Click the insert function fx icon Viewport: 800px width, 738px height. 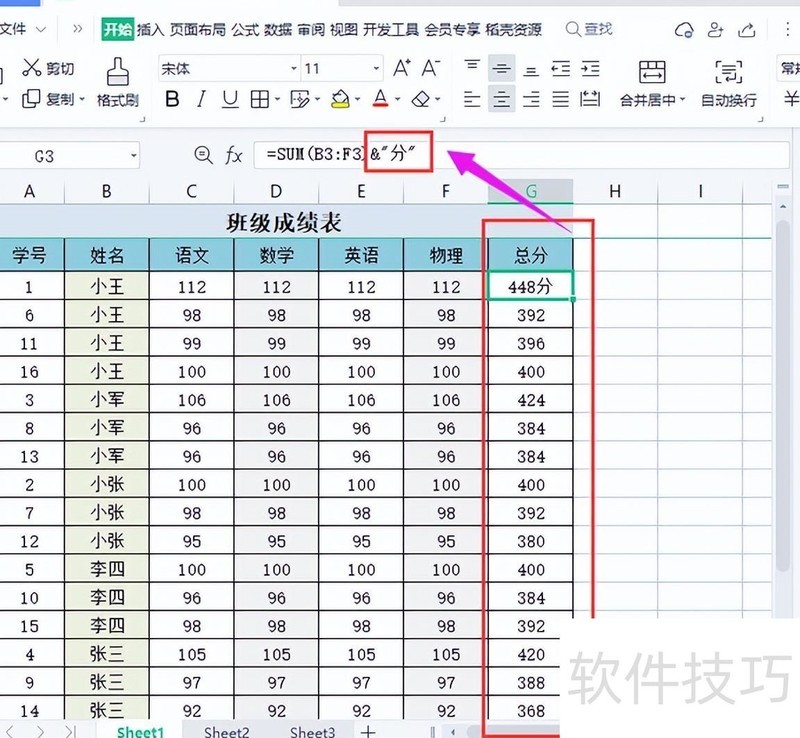(x=234, y=155)
